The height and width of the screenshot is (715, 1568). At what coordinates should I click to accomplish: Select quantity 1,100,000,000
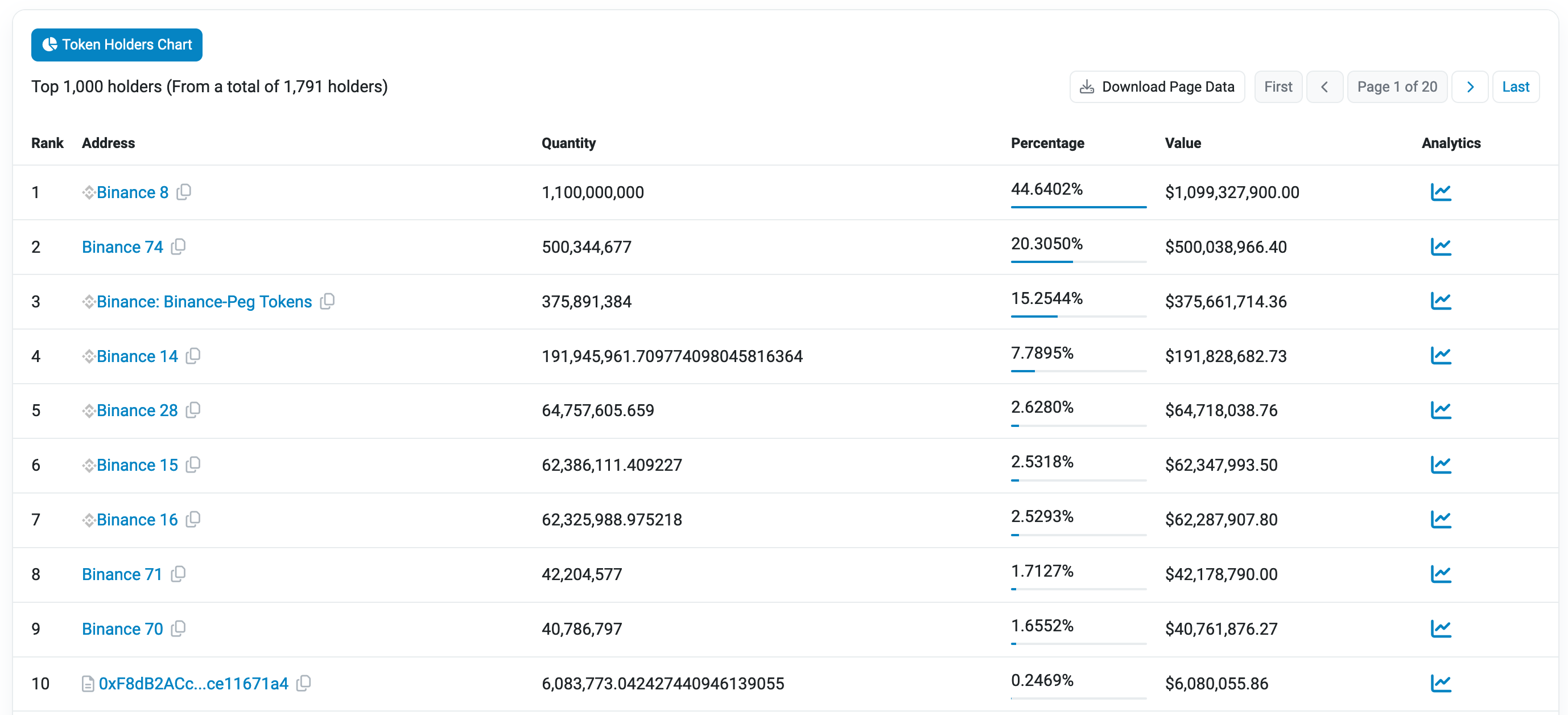tap(592, 192)
